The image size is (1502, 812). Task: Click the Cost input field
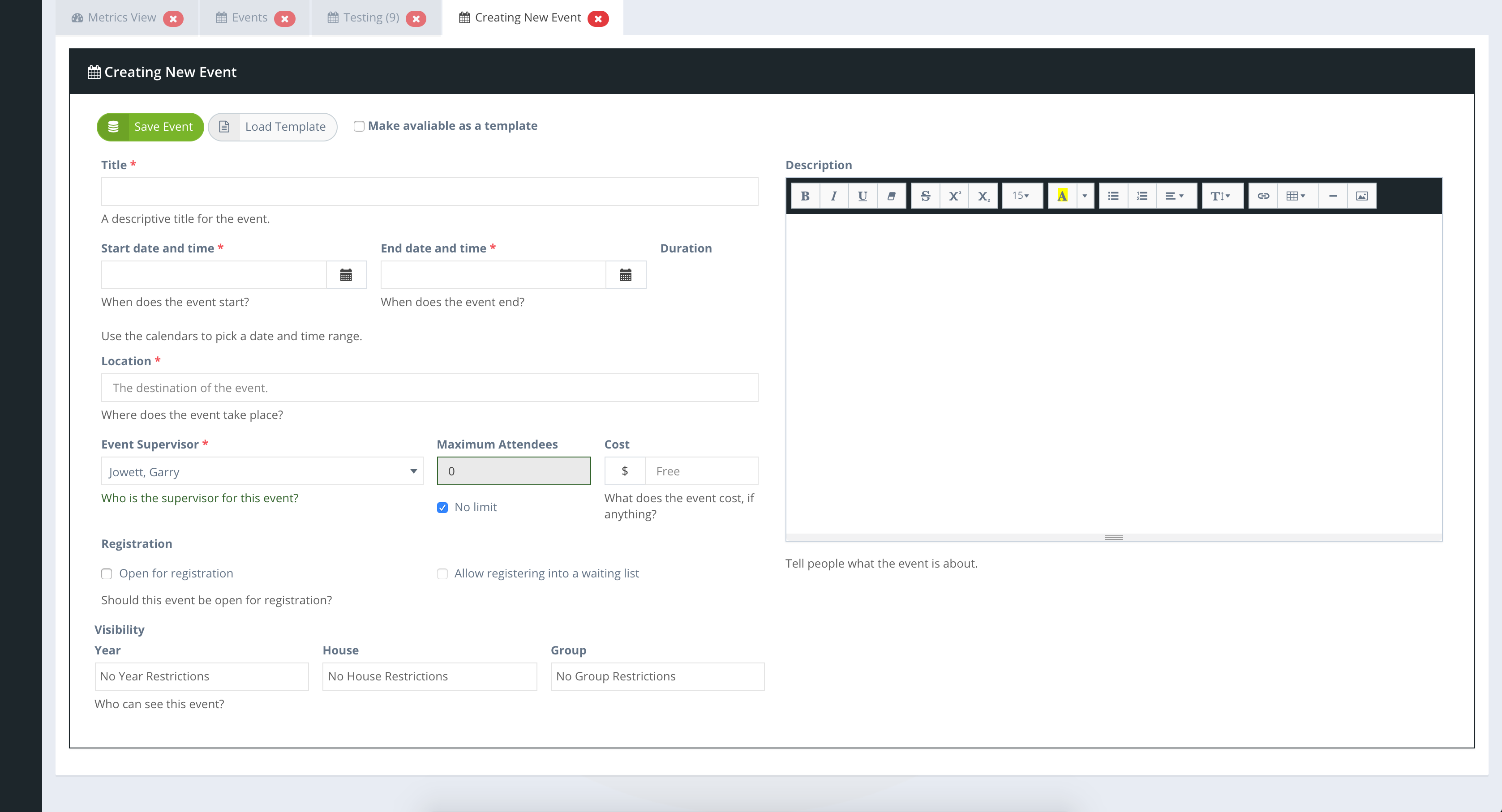[x=701, y=471]
